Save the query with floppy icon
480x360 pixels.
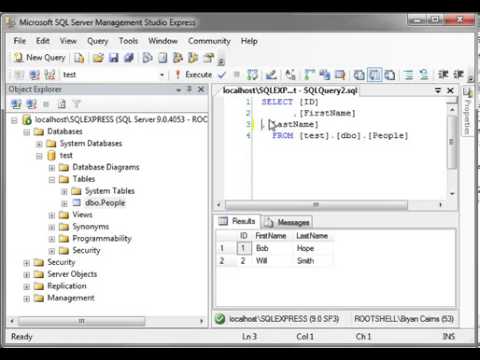[114, 58]
